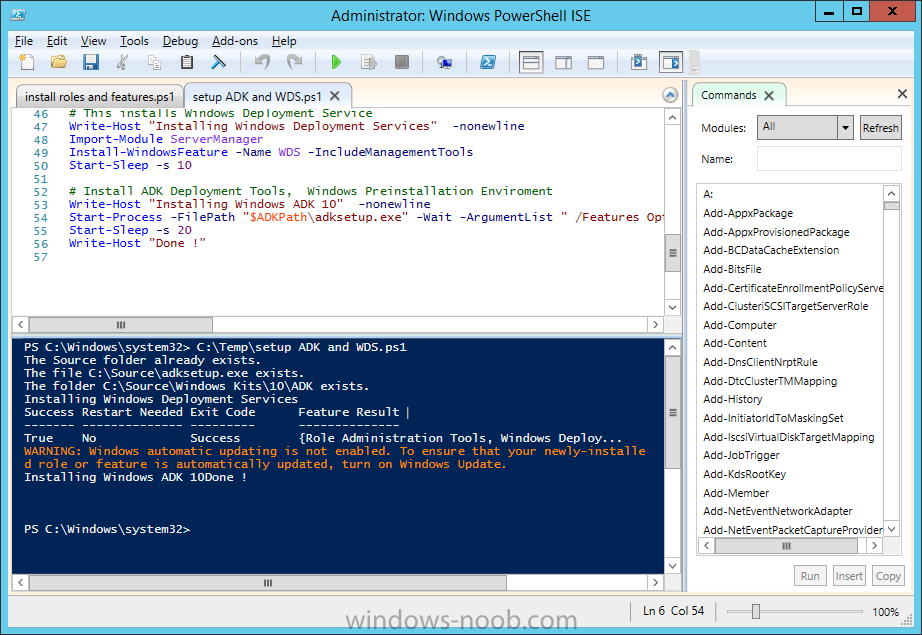The image size is (922, 635).
Task: Select Add-Member command
Action: 736,493
